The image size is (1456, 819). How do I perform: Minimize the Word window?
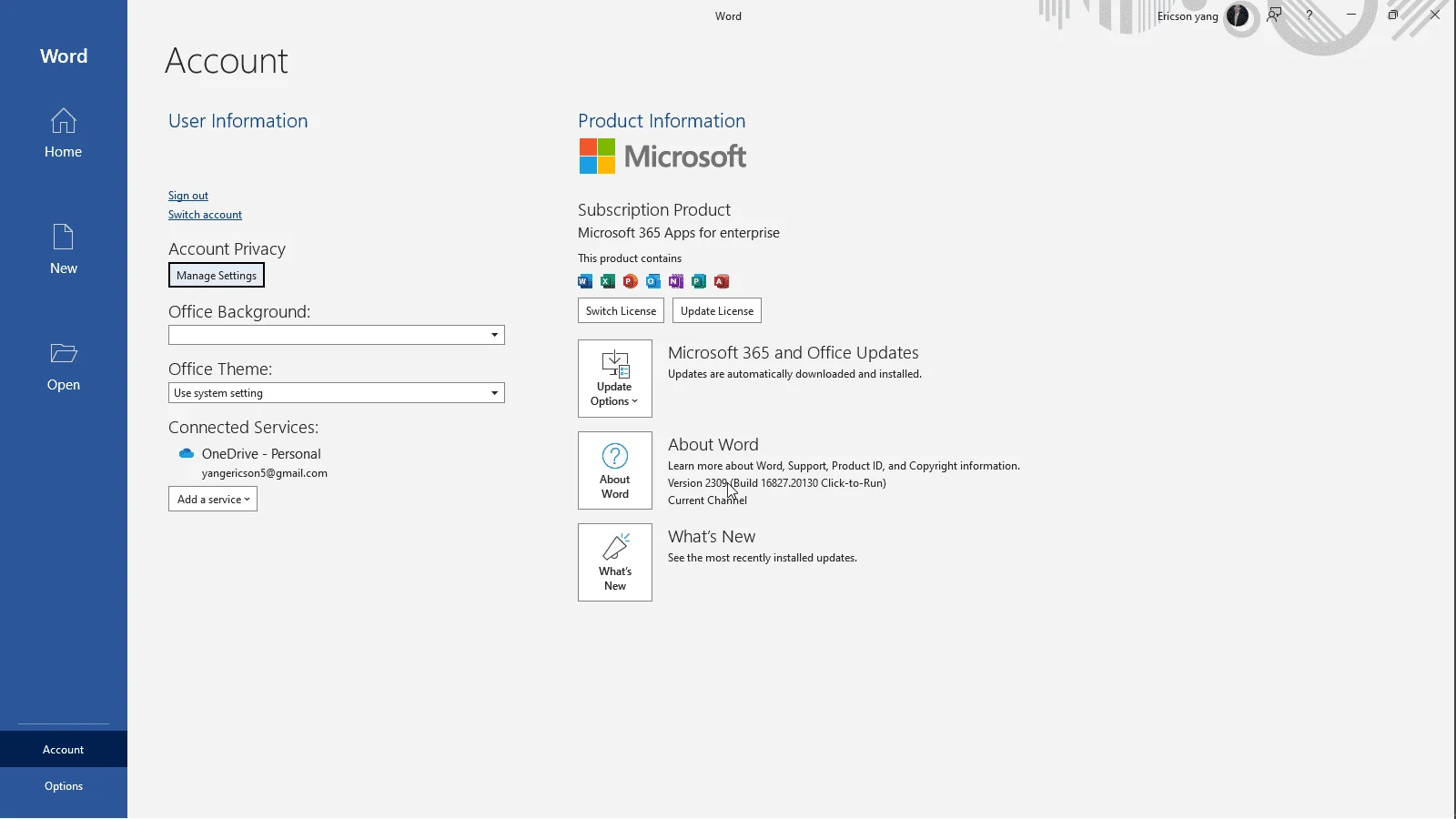pyautogui.click(x=1351, y=15)
